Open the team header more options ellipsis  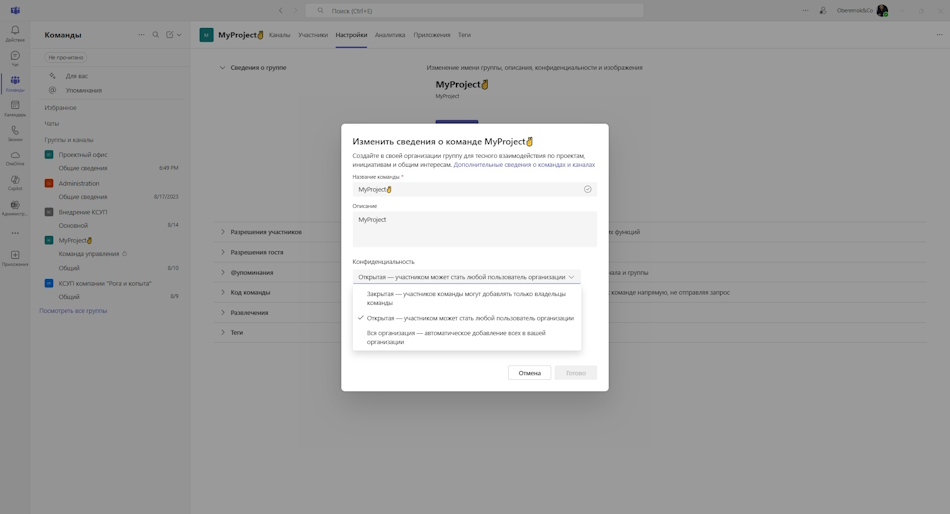pyautogui.click(x=939, y=35)
